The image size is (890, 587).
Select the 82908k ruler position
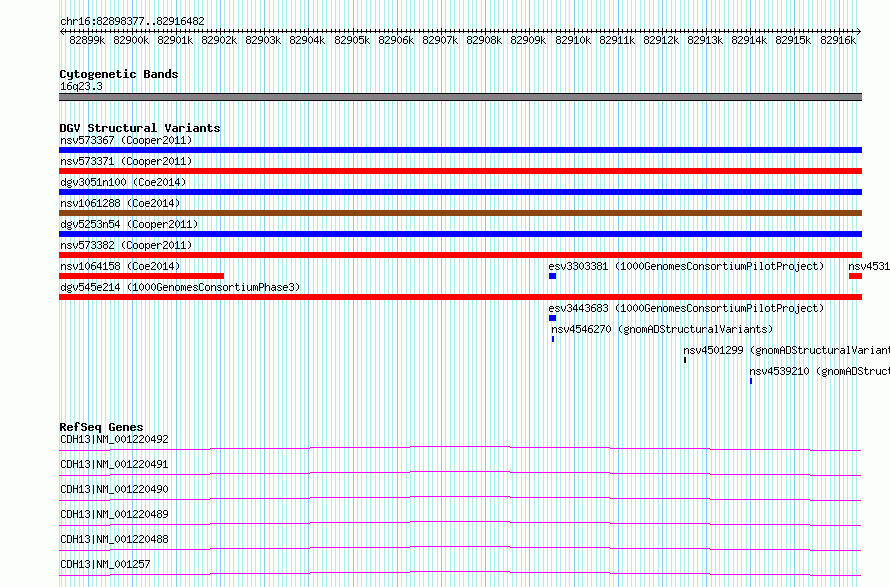pyautogui.click(x=484, y=40)
